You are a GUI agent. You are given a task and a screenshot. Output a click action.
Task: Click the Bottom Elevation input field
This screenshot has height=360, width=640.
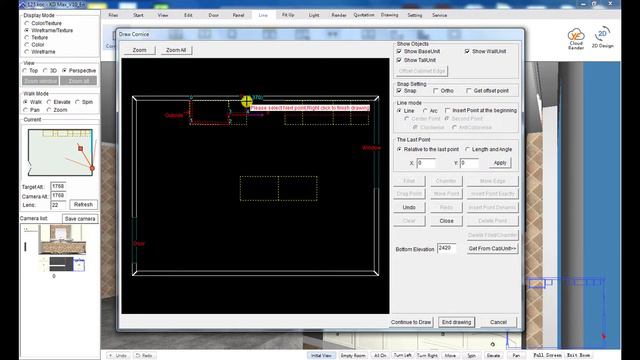point(446,248)
